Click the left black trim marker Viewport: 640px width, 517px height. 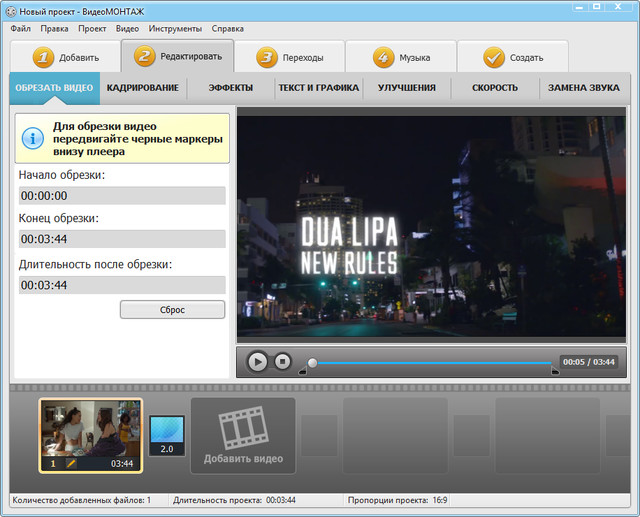303,372
